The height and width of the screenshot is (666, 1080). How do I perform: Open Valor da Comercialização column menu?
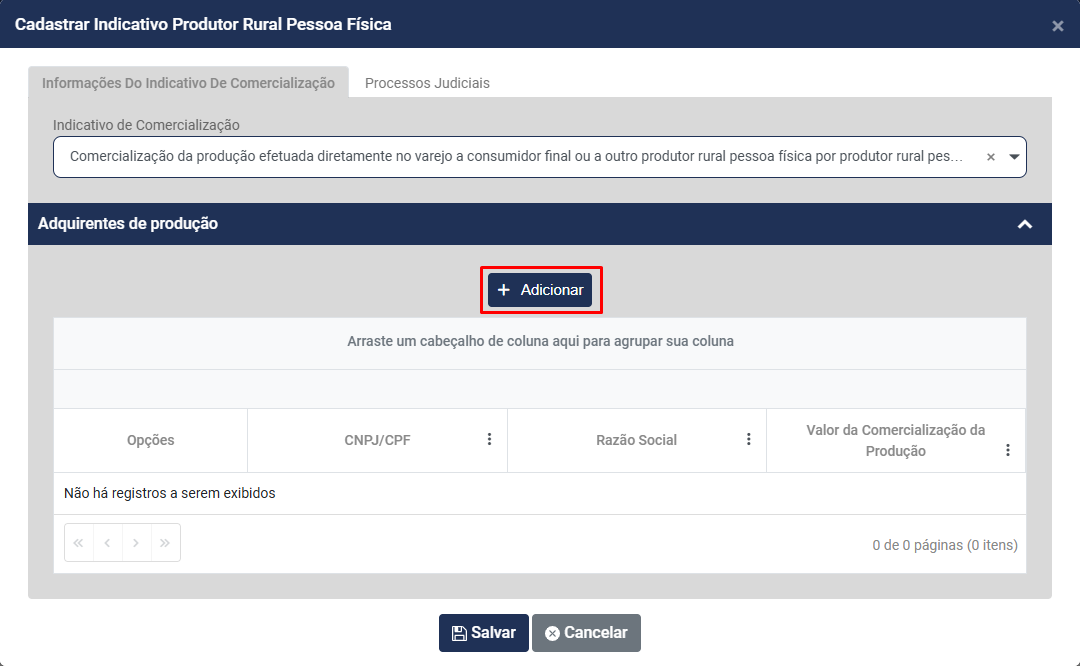point(1008,451)
